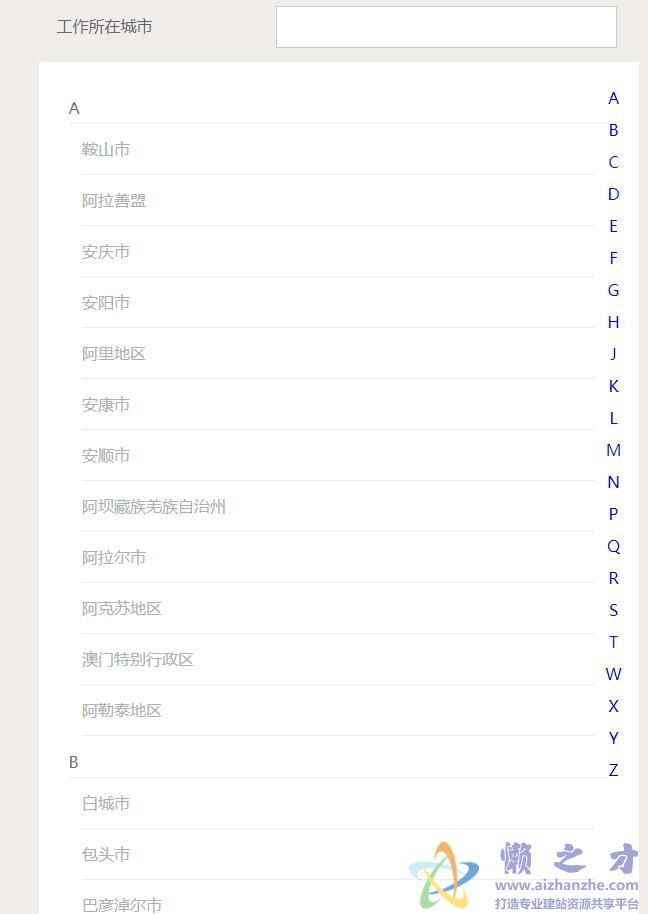Choose 安庆市 in the city list
The width and height of the screenshot is (648, 914).
click(x=337, y=251)
